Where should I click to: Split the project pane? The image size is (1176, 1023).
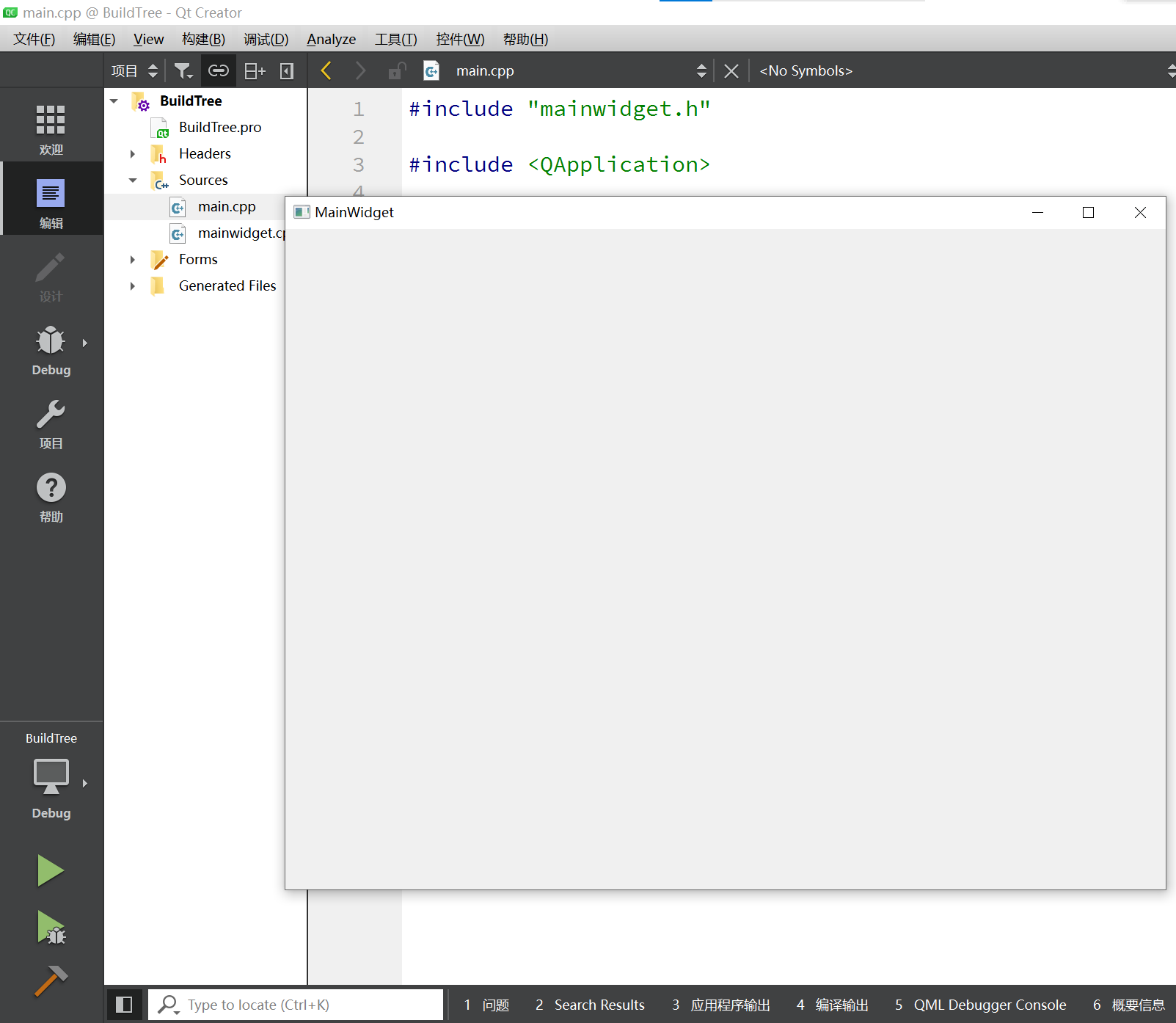coord(255,70)
